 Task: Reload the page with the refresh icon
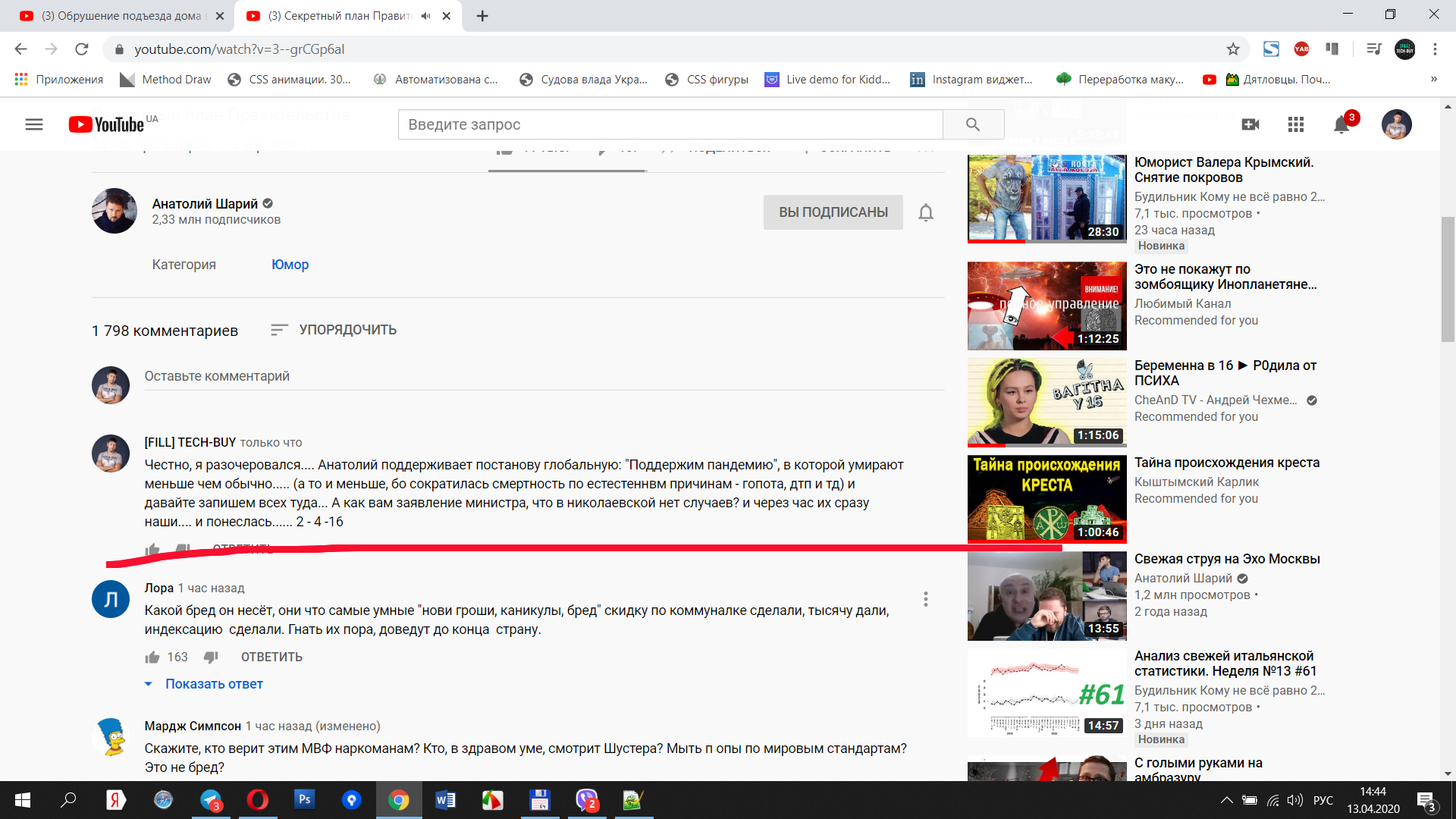pyautogui.click(x=82, y=49)
